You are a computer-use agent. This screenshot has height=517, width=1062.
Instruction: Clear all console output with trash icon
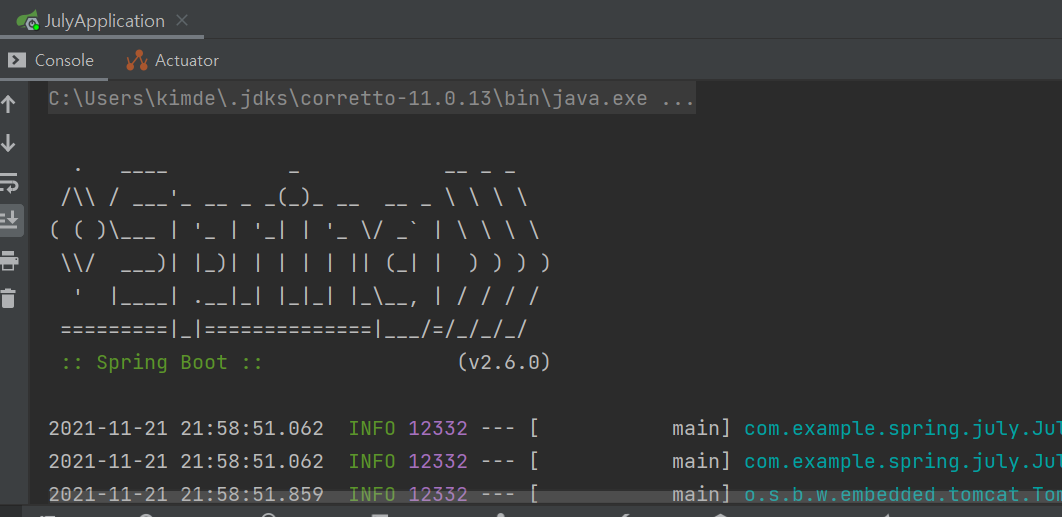[8, 298]
